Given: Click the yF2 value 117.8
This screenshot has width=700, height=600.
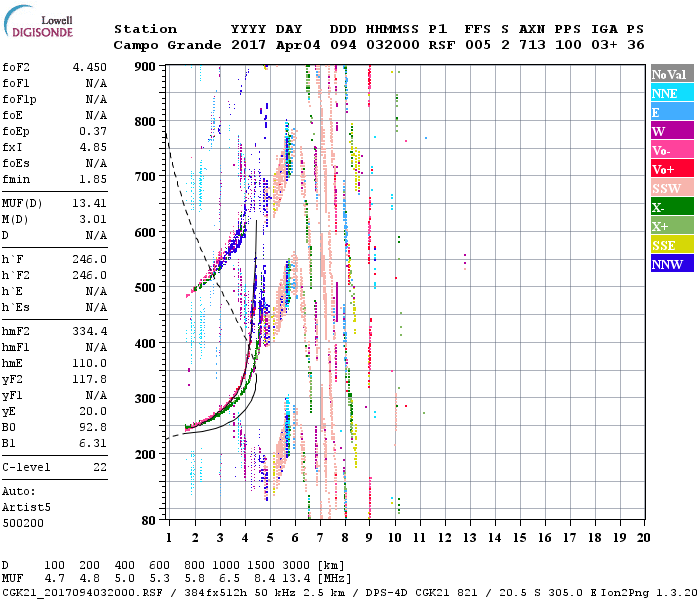Looking at the screenshot, I should tap(90, 379).
